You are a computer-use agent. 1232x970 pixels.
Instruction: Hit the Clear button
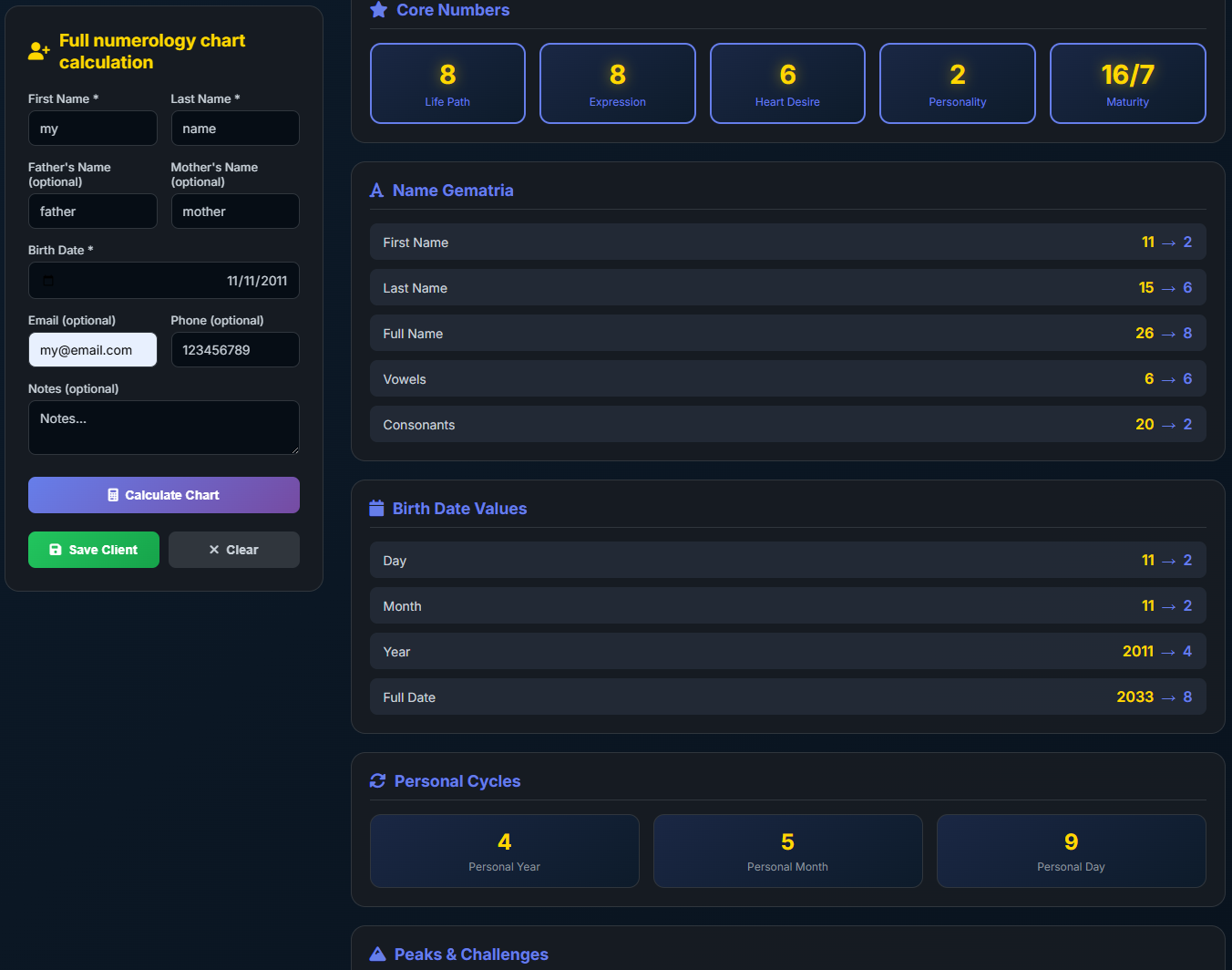(x=233, y=550)
